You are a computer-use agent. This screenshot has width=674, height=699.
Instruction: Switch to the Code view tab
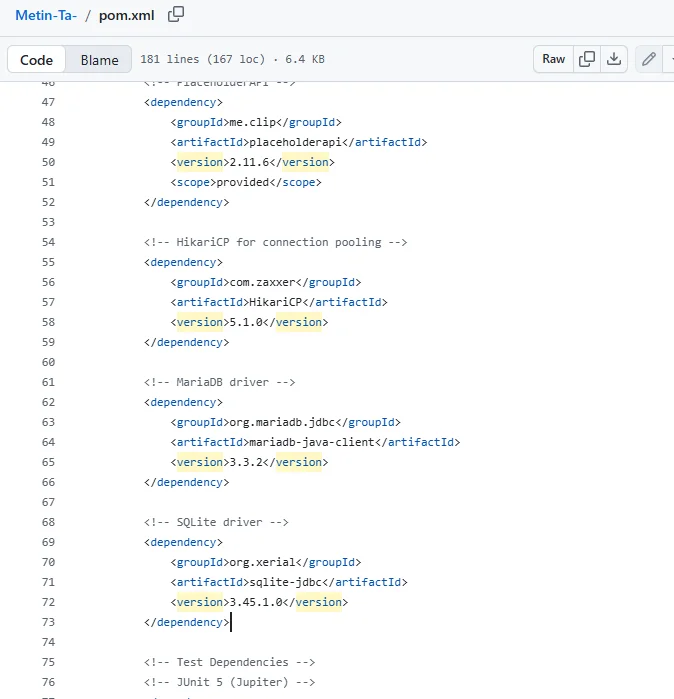[x=37, y=60]
